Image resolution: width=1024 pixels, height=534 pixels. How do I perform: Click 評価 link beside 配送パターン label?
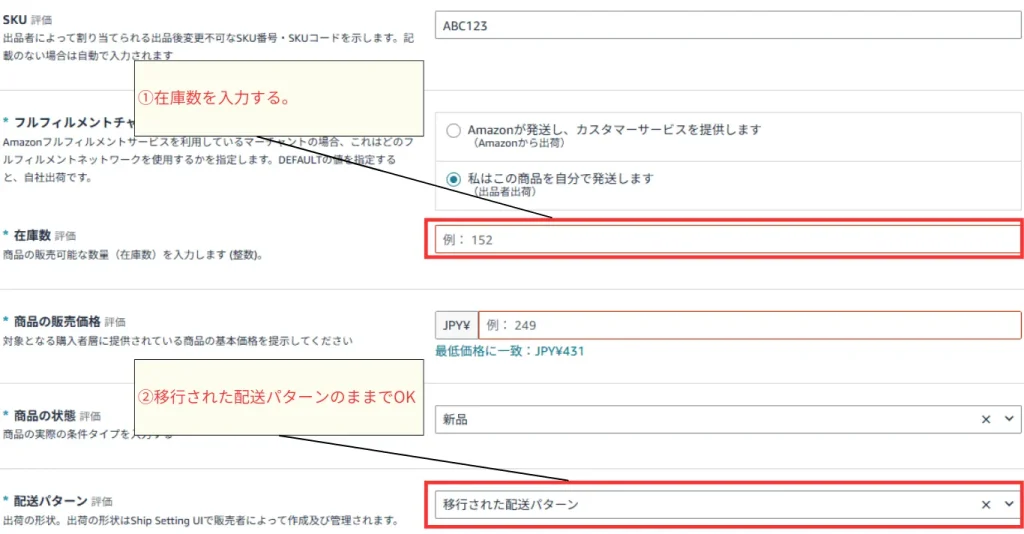click(x=102, y=501)
